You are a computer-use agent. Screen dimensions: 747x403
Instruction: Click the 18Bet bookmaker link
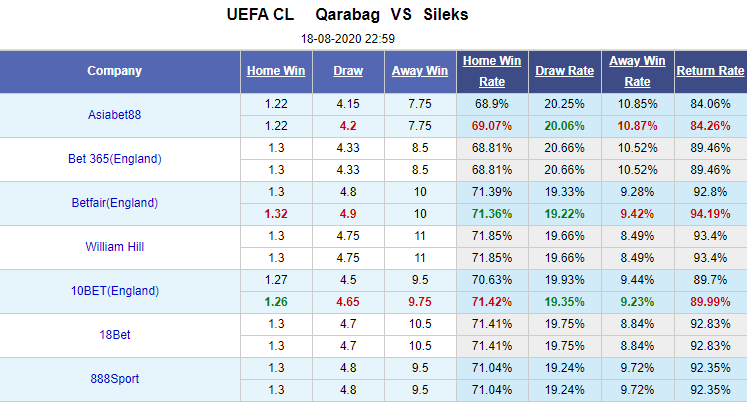click(x=114, y=335)
